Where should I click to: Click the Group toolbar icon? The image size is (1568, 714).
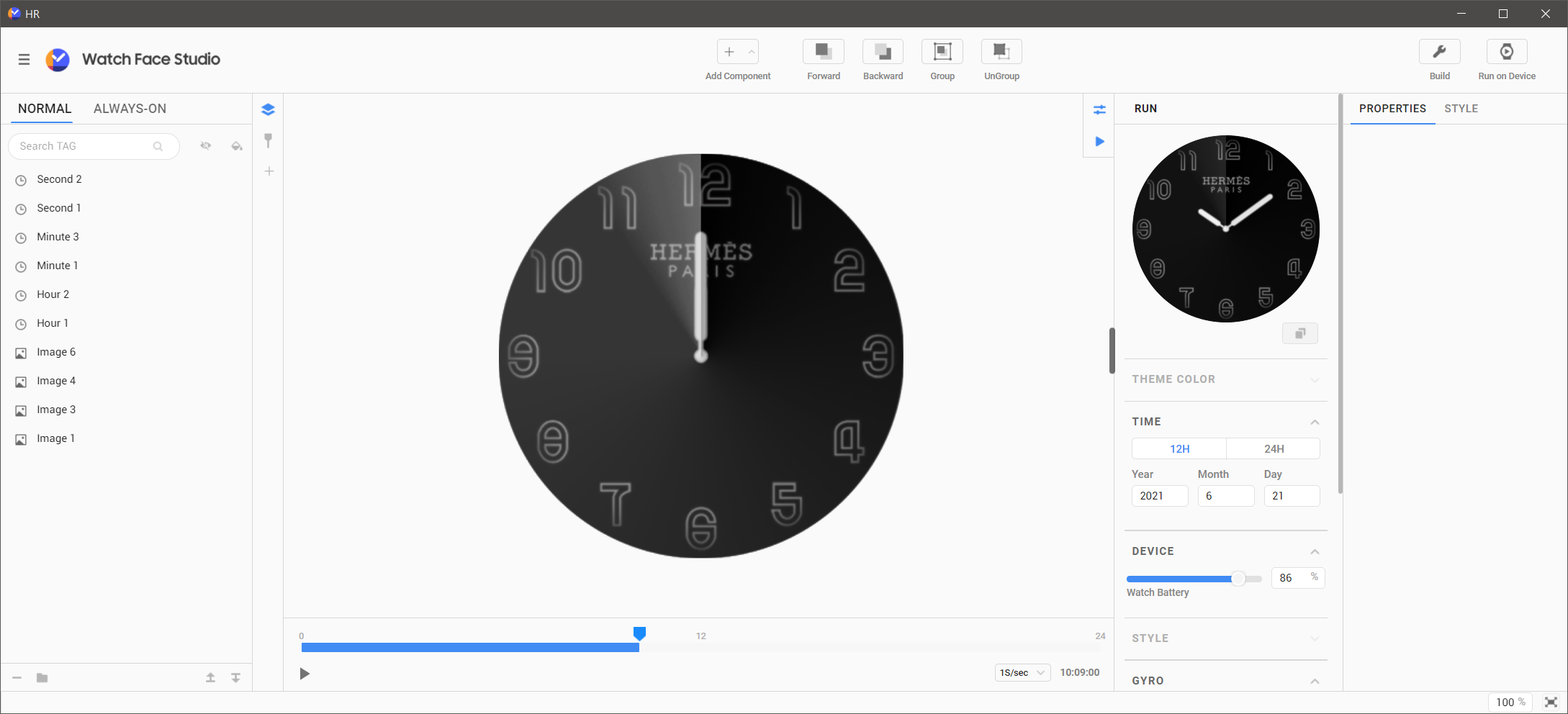click(x=942, y=52)
